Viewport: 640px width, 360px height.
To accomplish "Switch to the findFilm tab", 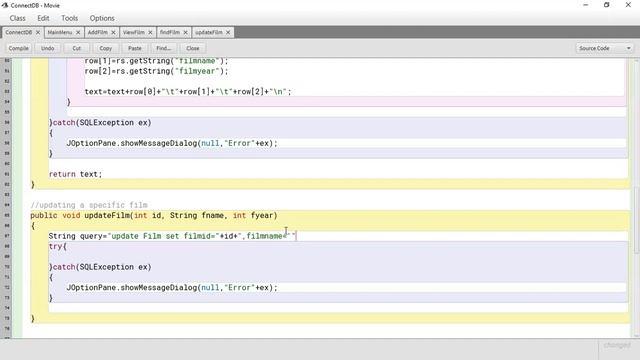I will click(x=170, y=32).
